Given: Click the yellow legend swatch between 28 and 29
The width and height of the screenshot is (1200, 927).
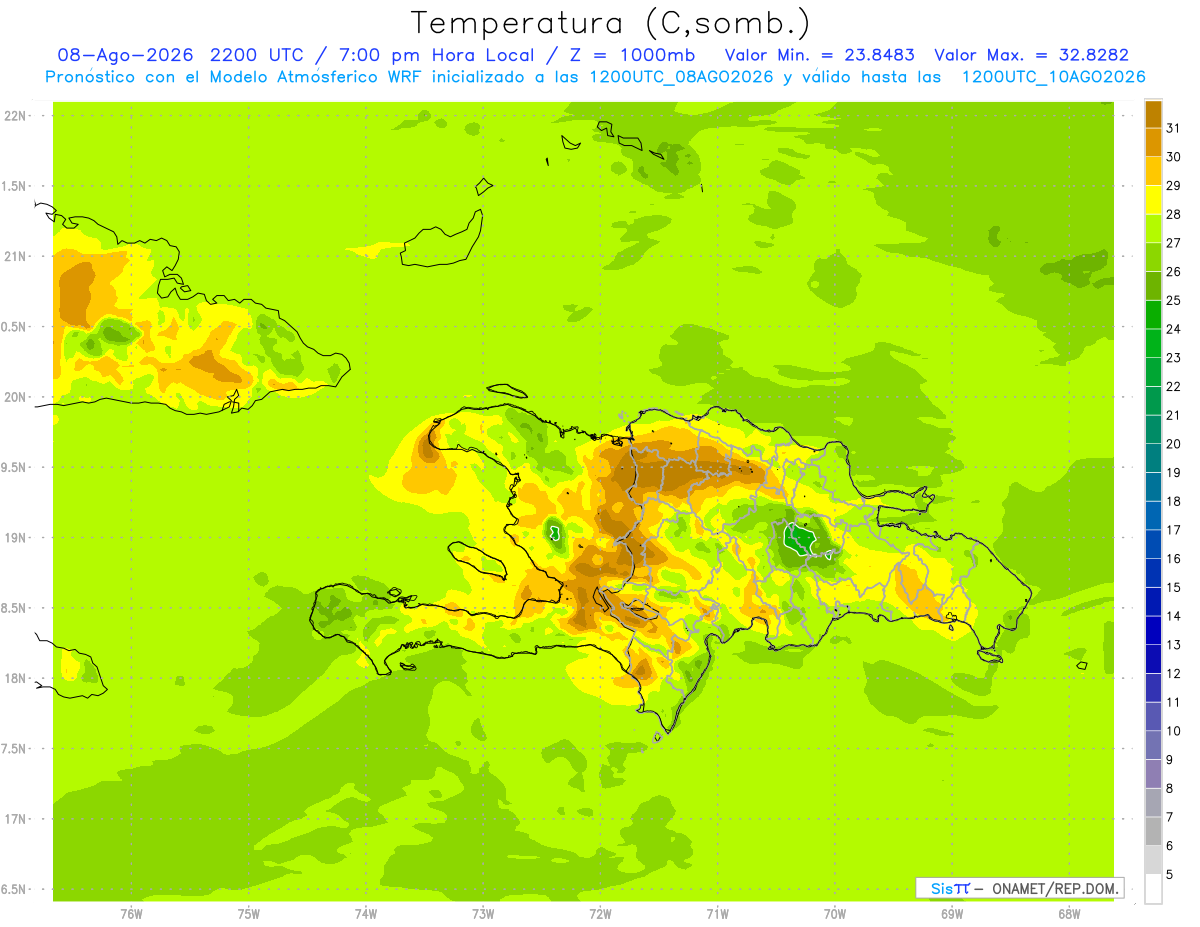Looking at the screenshot, I should pos(1153,200).
